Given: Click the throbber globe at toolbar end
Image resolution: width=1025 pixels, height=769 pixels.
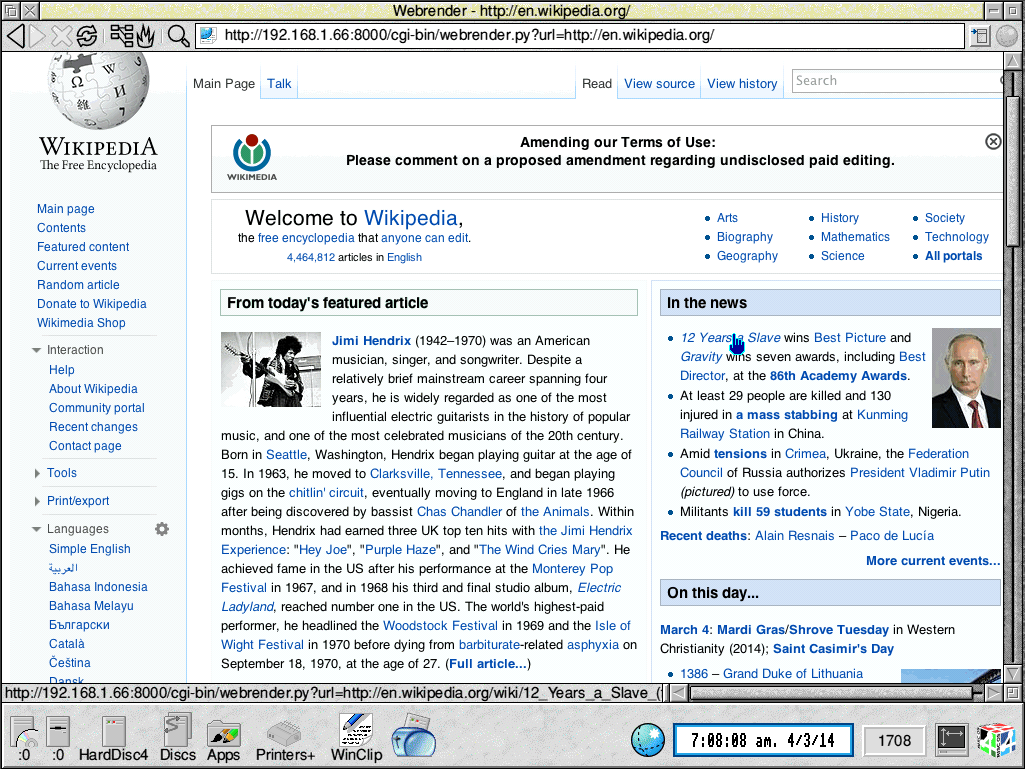Looking at the screenshot, I should pyautogui.click(x=1007, y=35).
